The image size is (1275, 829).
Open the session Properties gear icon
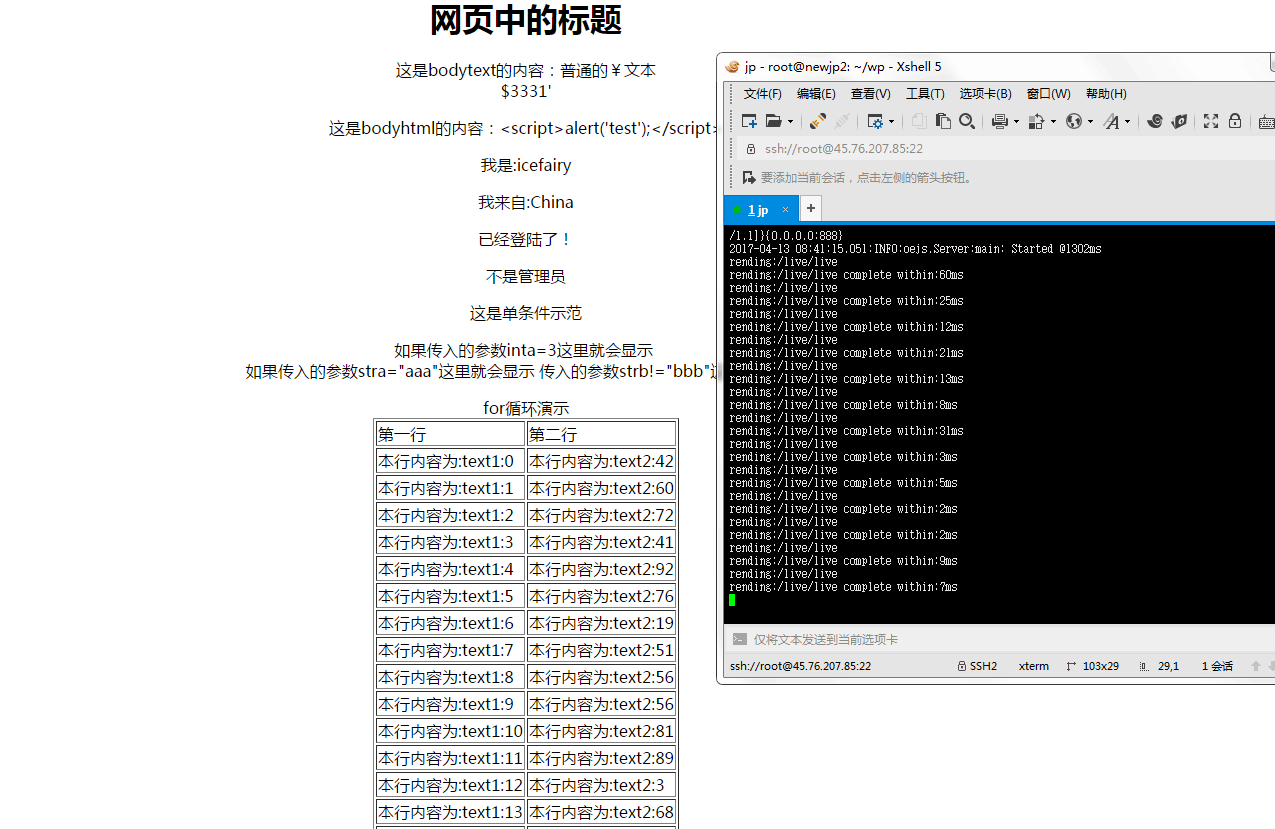875,121
